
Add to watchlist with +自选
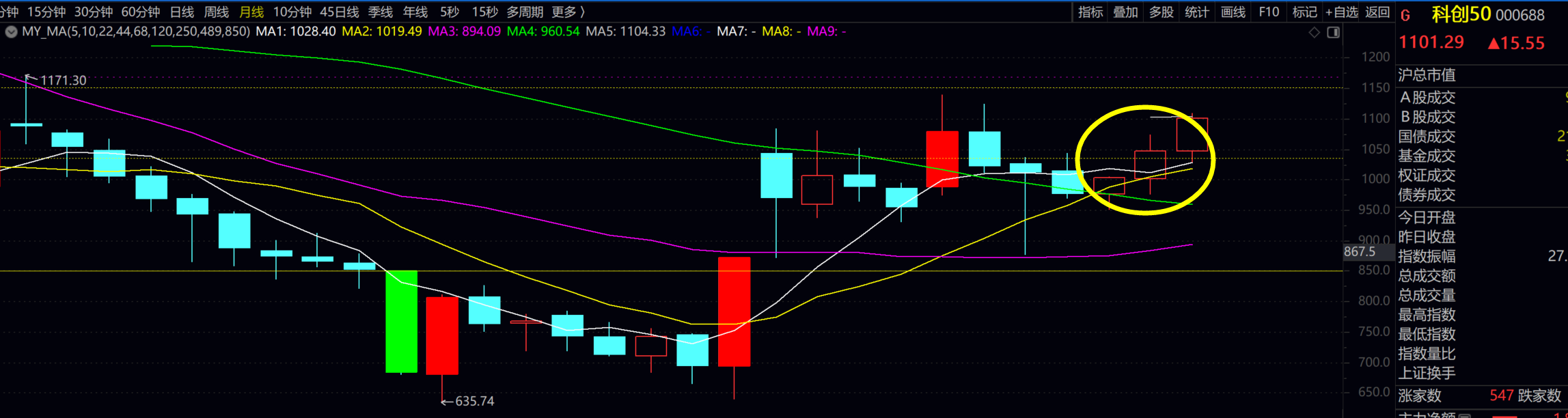pyautogui.click(x=1341, y=12)
